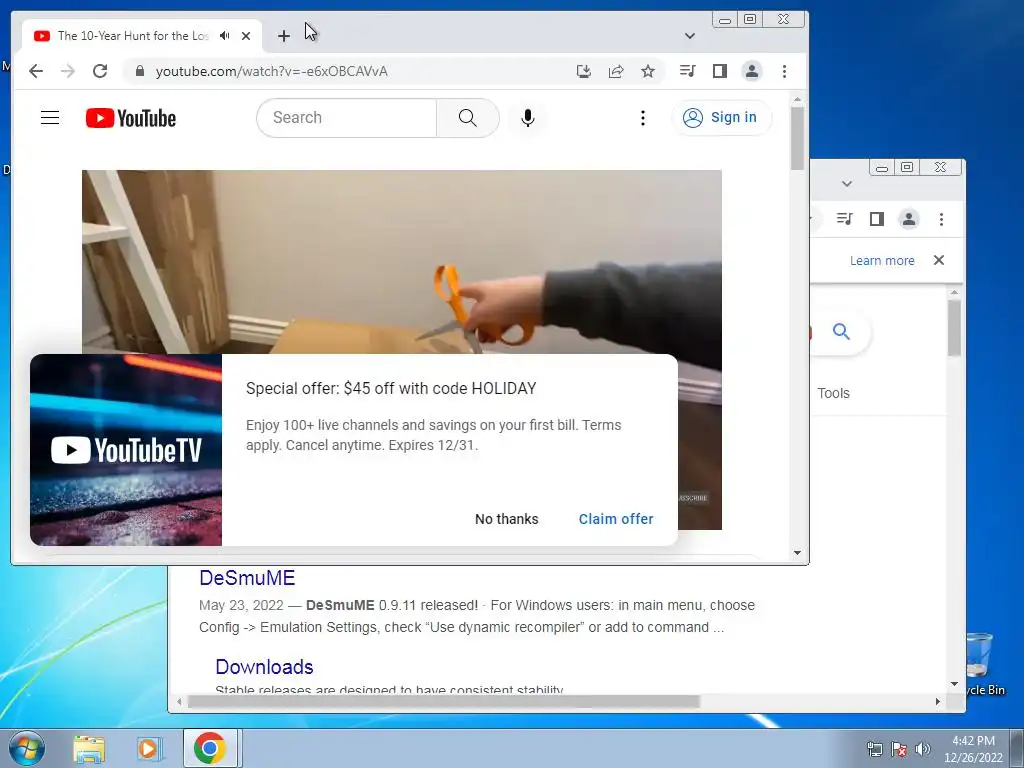Open the clock showing 4:42 PM
Viewport: 1024px width, 768px height.
click(x=973, y=749)
